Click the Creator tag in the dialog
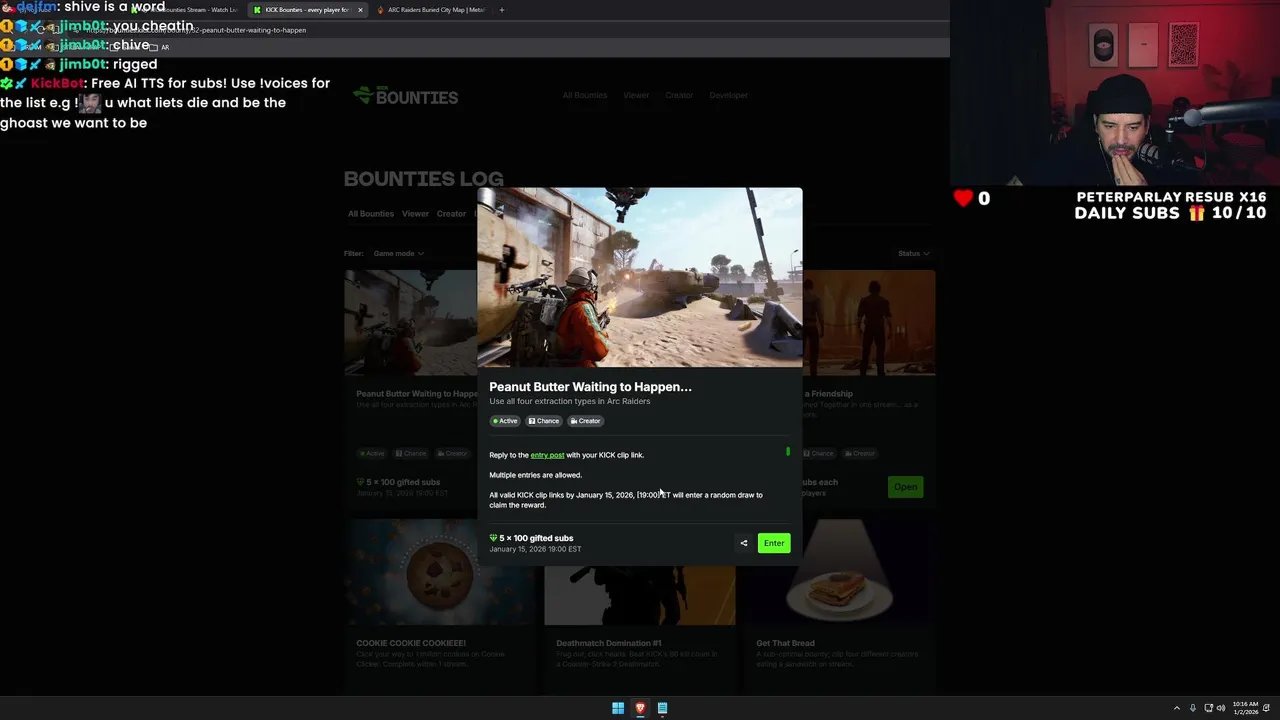This screenshot has width=1280, height=720. [x=586, y=421]
